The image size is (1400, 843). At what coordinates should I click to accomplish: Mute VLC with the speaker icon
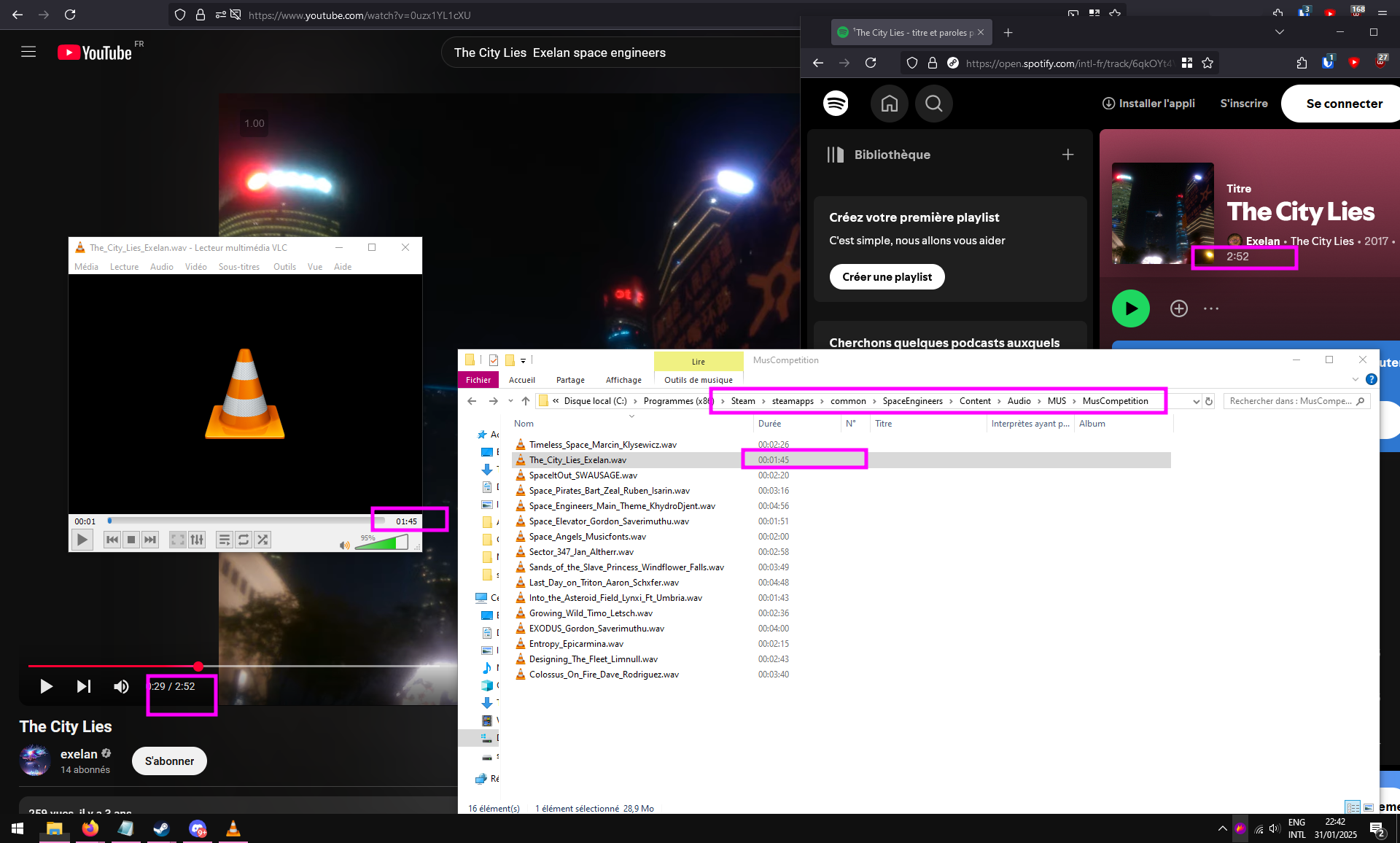coord(344,545)
